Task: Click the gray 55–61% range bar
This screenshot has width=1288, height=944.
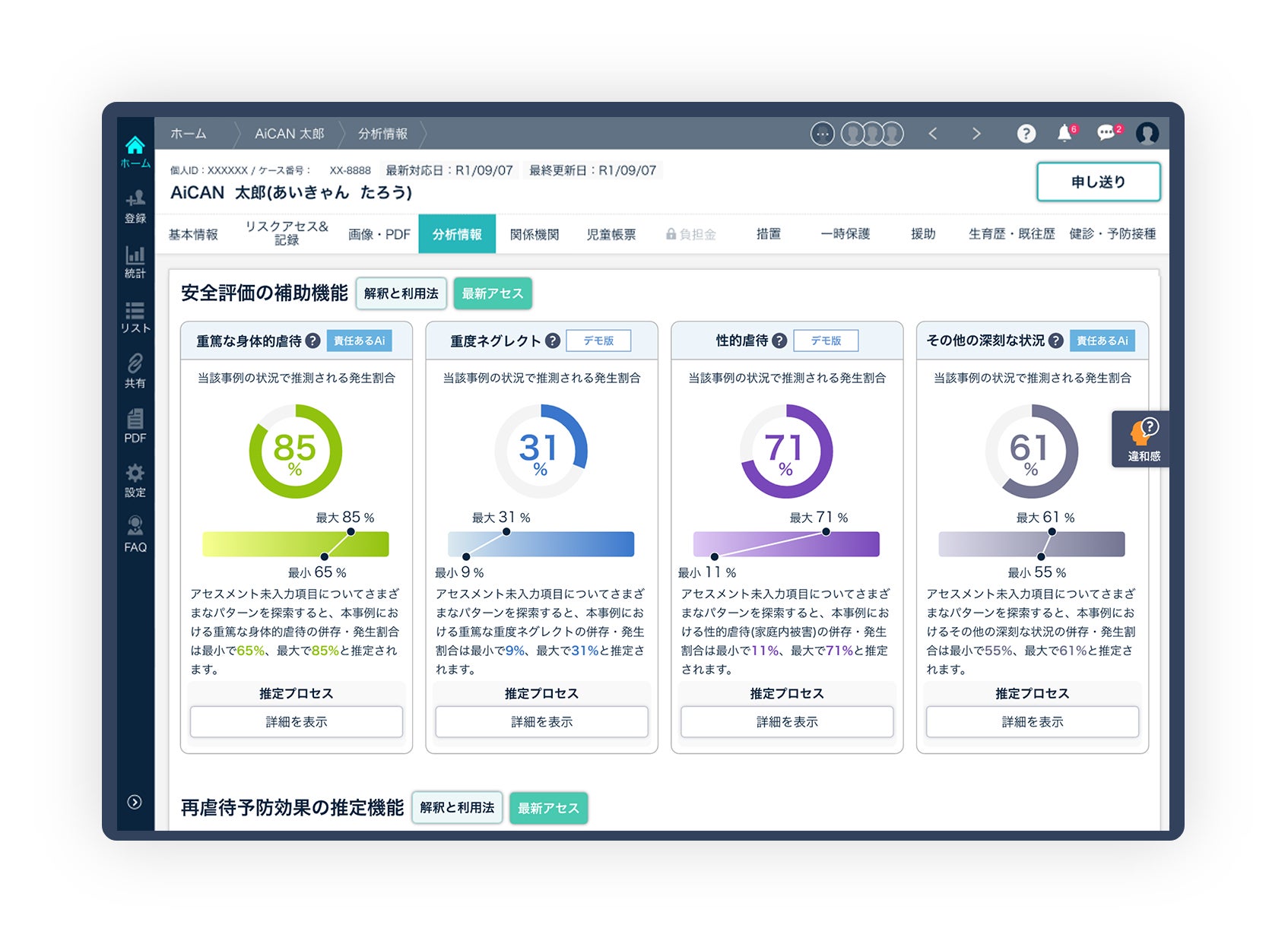Action: (x=1032, y=544)
